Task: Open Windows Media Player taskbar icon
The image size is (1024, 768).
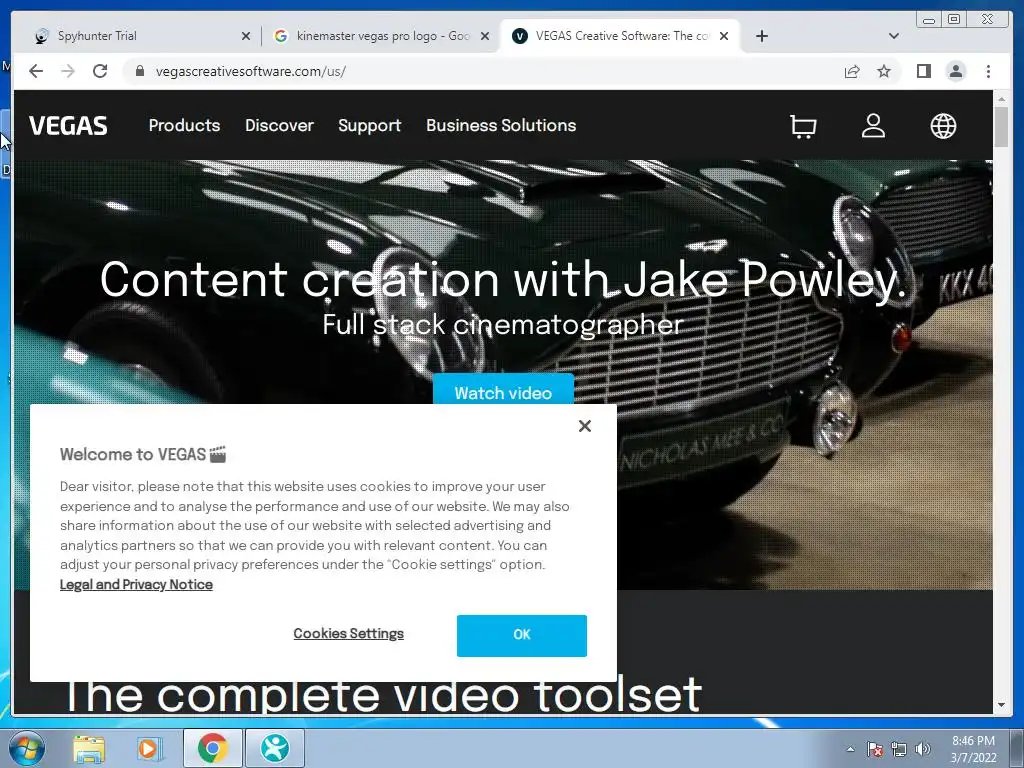Action: pyautogui.click(x=149, y=748)
